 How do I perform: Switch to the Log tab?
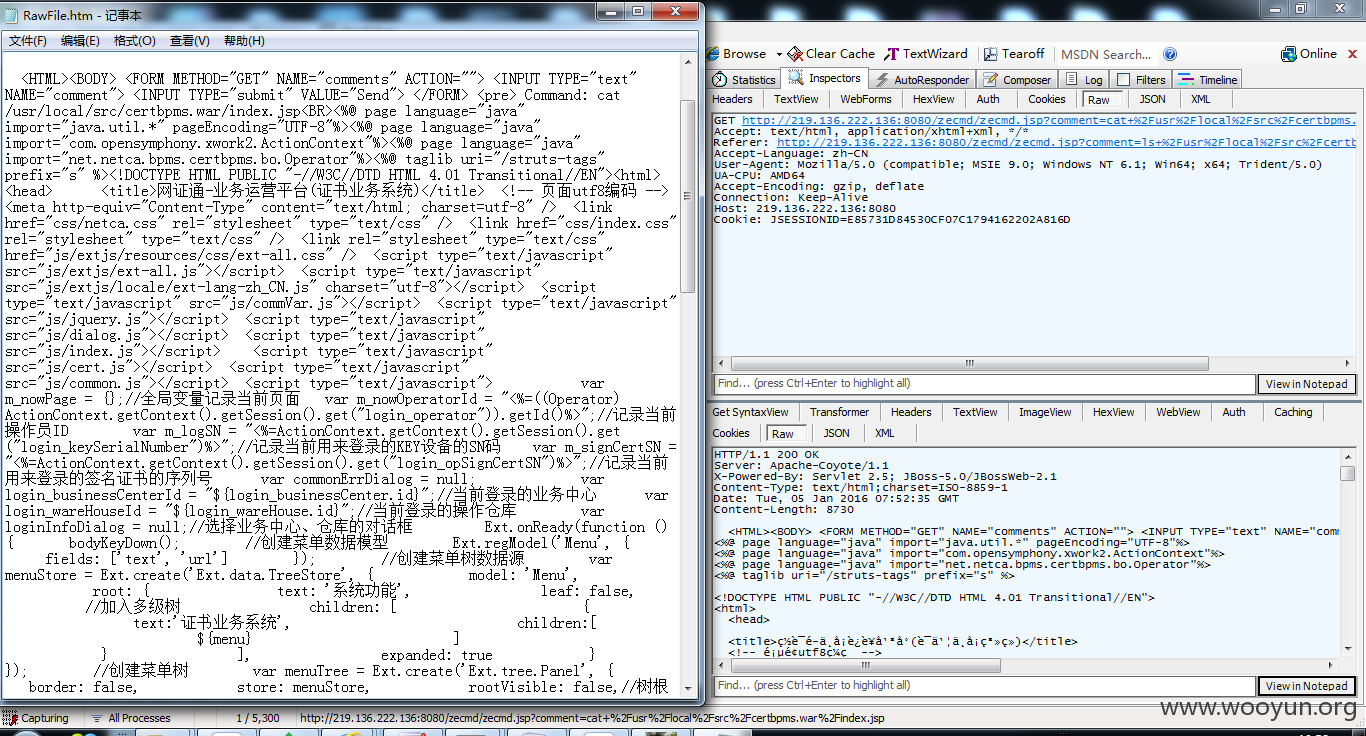click(1085, 80)
